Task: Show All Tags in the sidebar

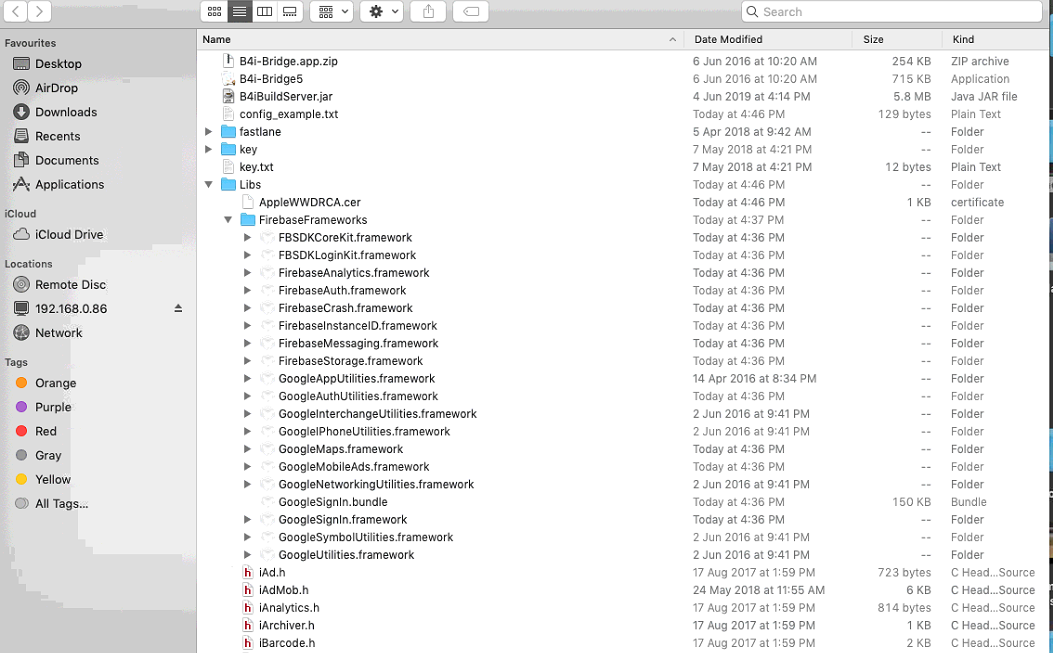Action: point(61,504)
